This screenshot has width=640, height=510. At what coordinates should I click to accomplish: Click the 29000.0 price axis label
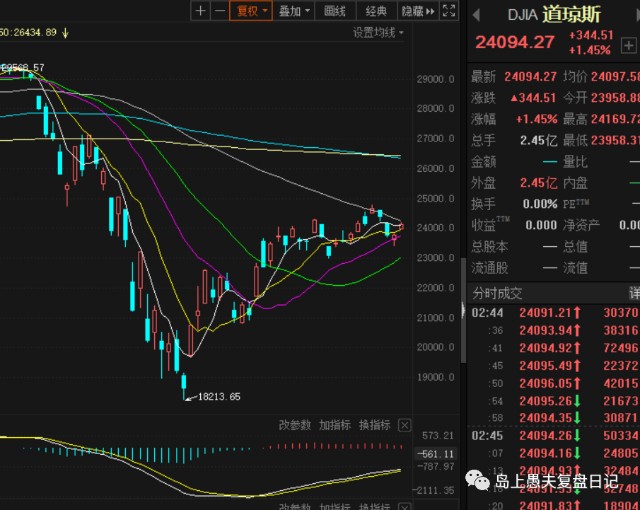[435, 79]
